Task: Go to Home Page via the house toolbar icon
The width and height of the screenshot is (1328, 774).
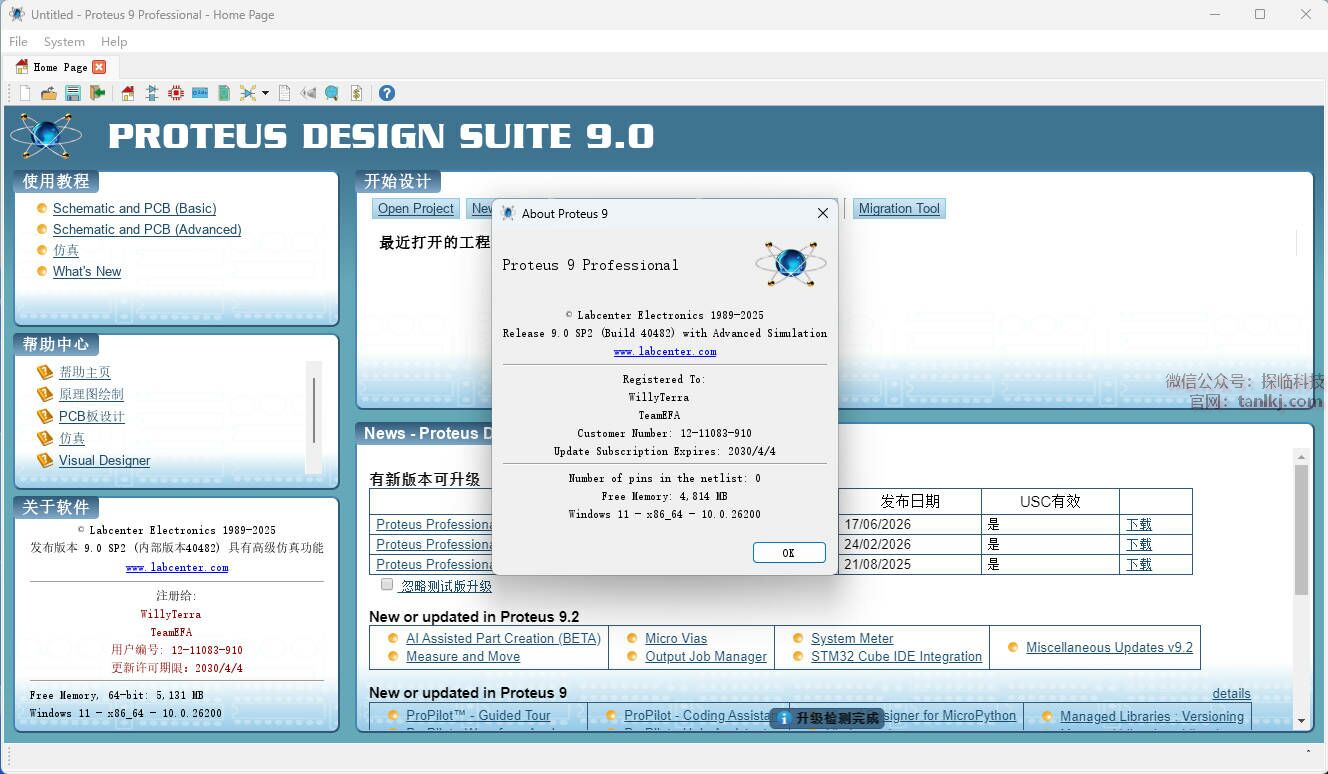Action: tap(128, 93)
